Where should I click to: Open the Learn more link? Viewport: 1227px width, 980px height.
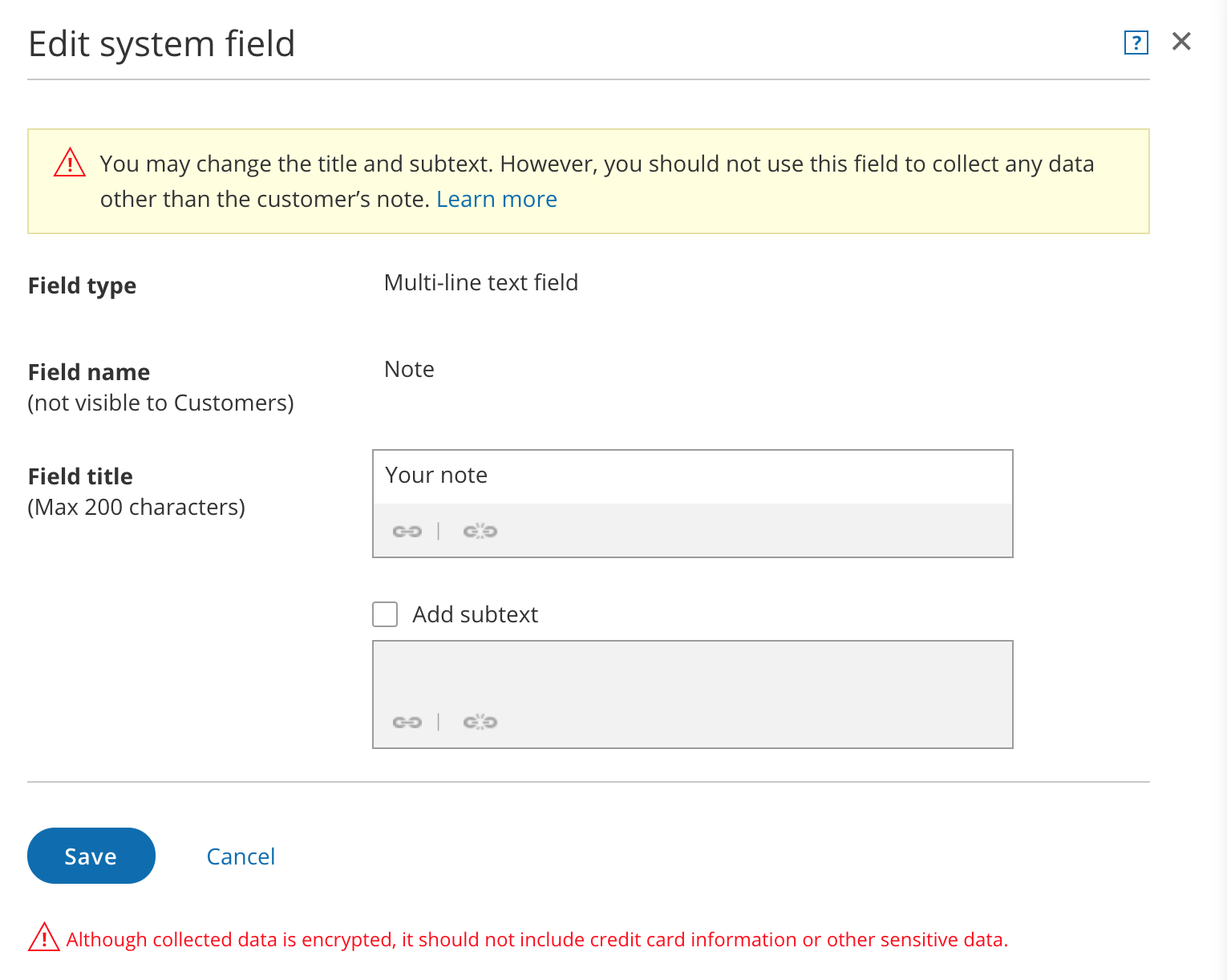coord(496,199)
